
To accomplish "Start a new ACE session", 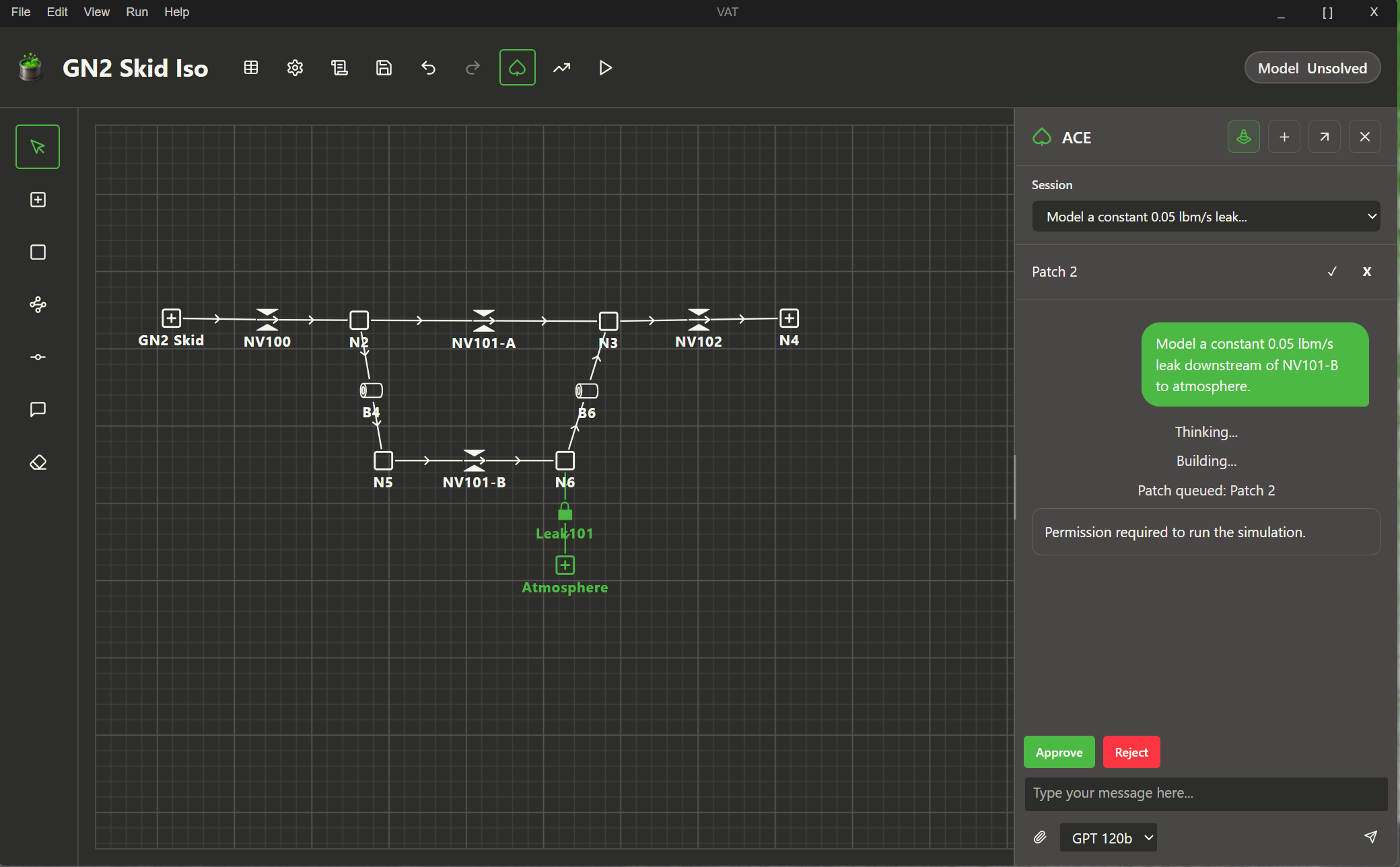I will pyautogui.click(x=1284, y=137).
